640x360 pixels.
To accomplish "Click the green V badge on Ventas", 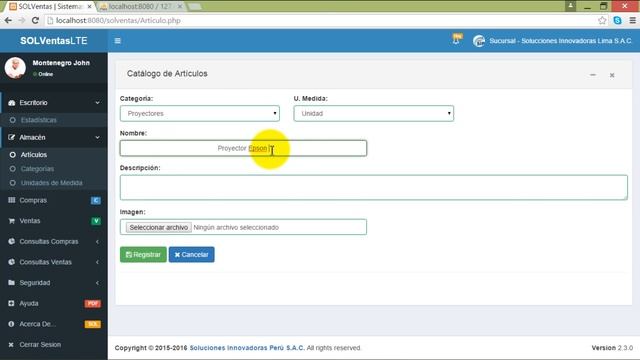I will pyautogui.click(x=96, y=221).
